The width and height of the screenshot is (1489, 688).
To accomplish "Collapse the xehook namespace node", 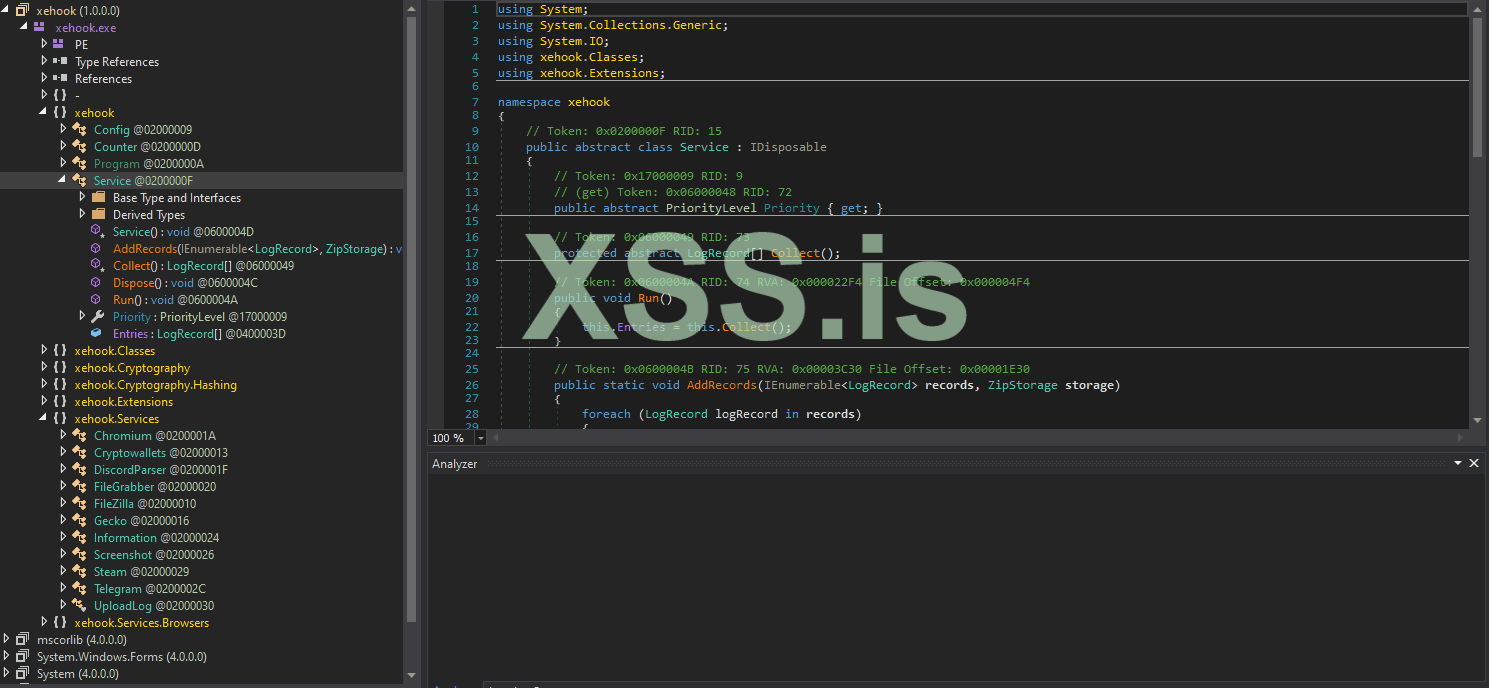I will [44, 113].
